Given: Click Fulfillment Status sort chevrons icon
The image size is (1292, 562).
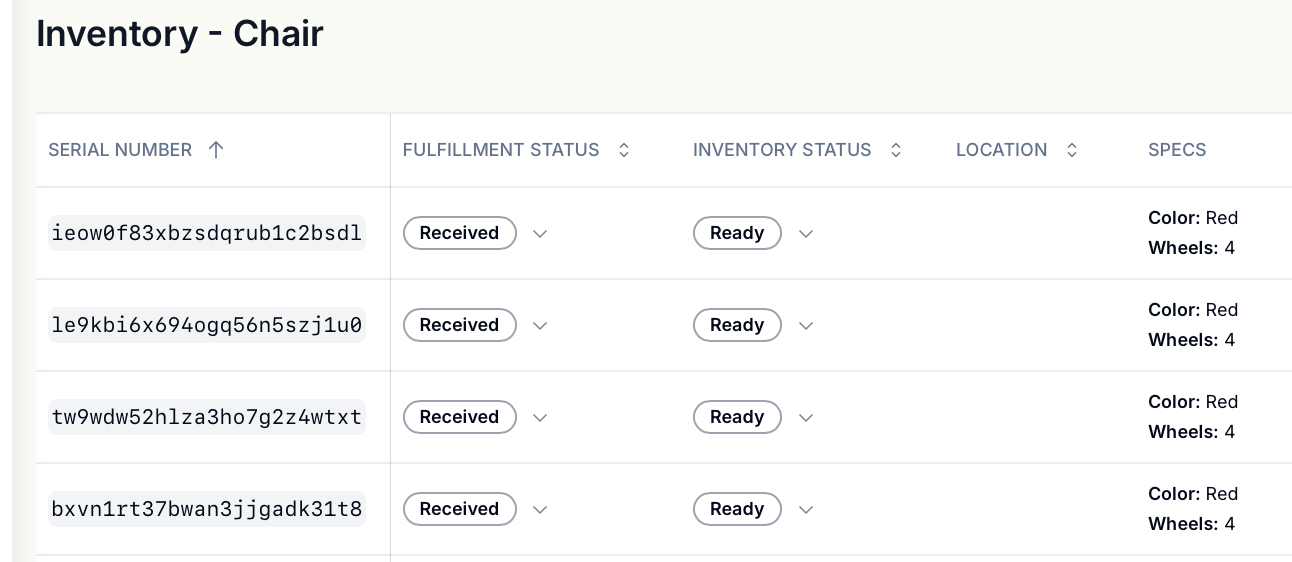Looking at the screenshot, I should (x=624, y=150).
